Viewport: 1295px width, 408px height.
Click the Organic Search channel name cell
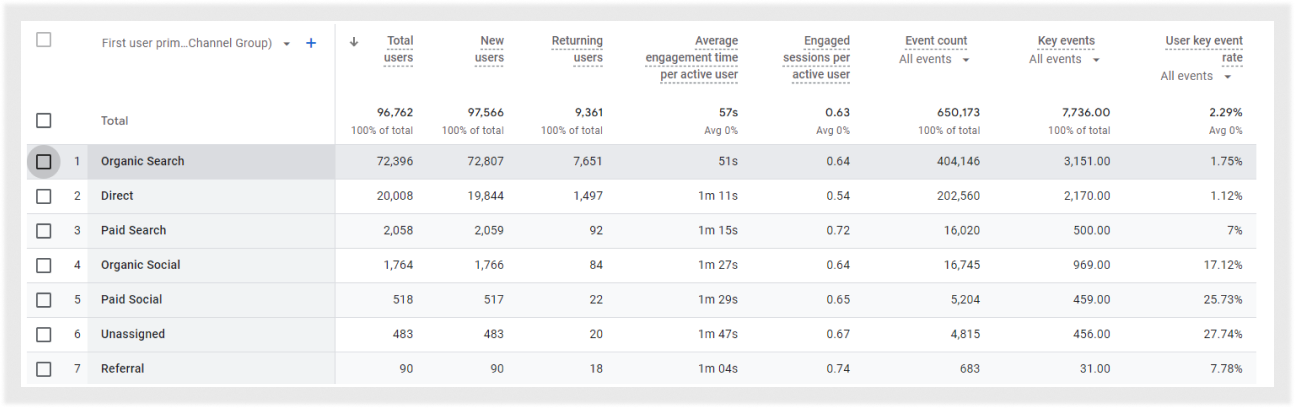(143, 162)
